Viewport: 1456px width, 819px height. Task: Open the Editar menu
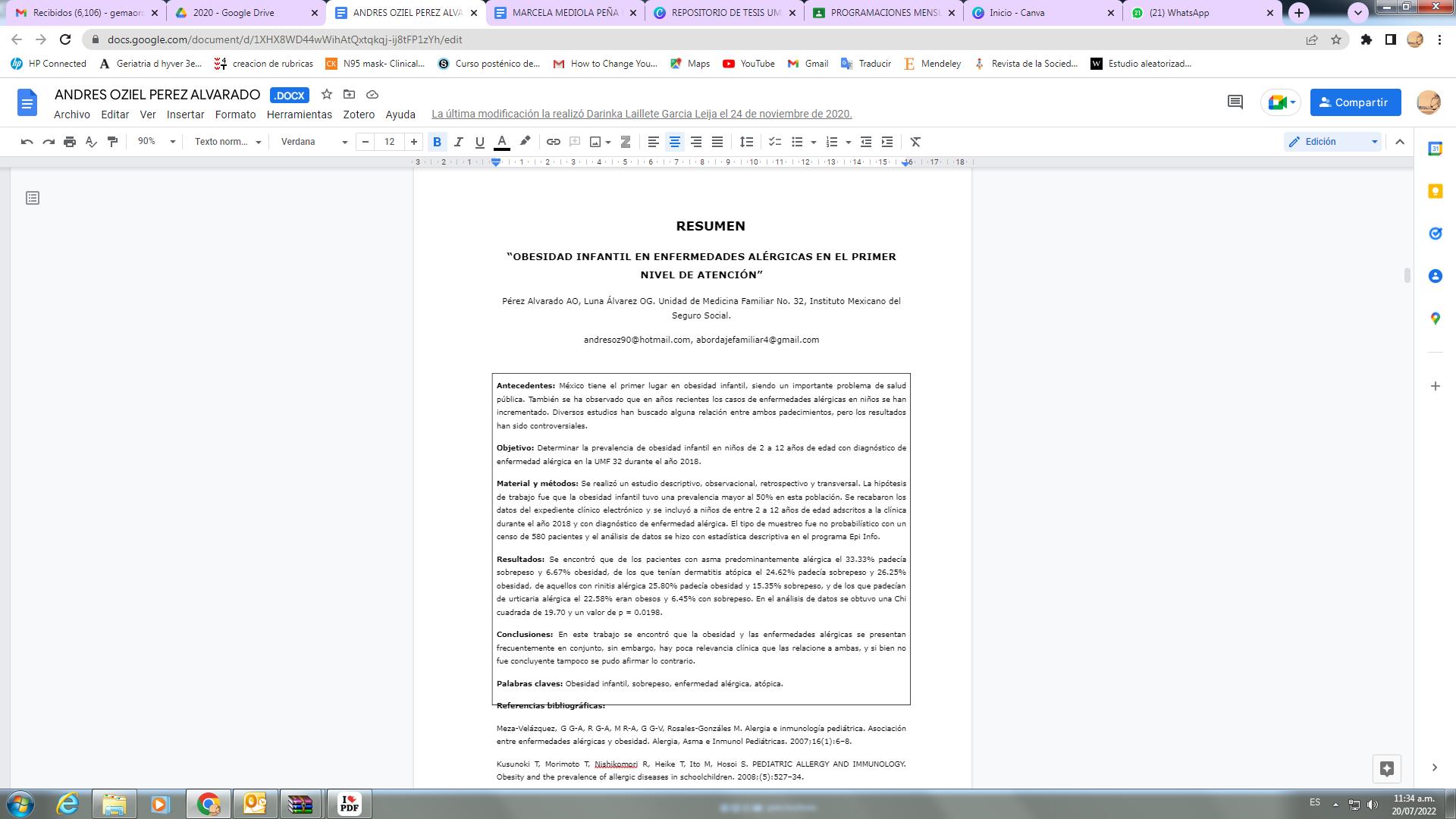click(115, 115)
